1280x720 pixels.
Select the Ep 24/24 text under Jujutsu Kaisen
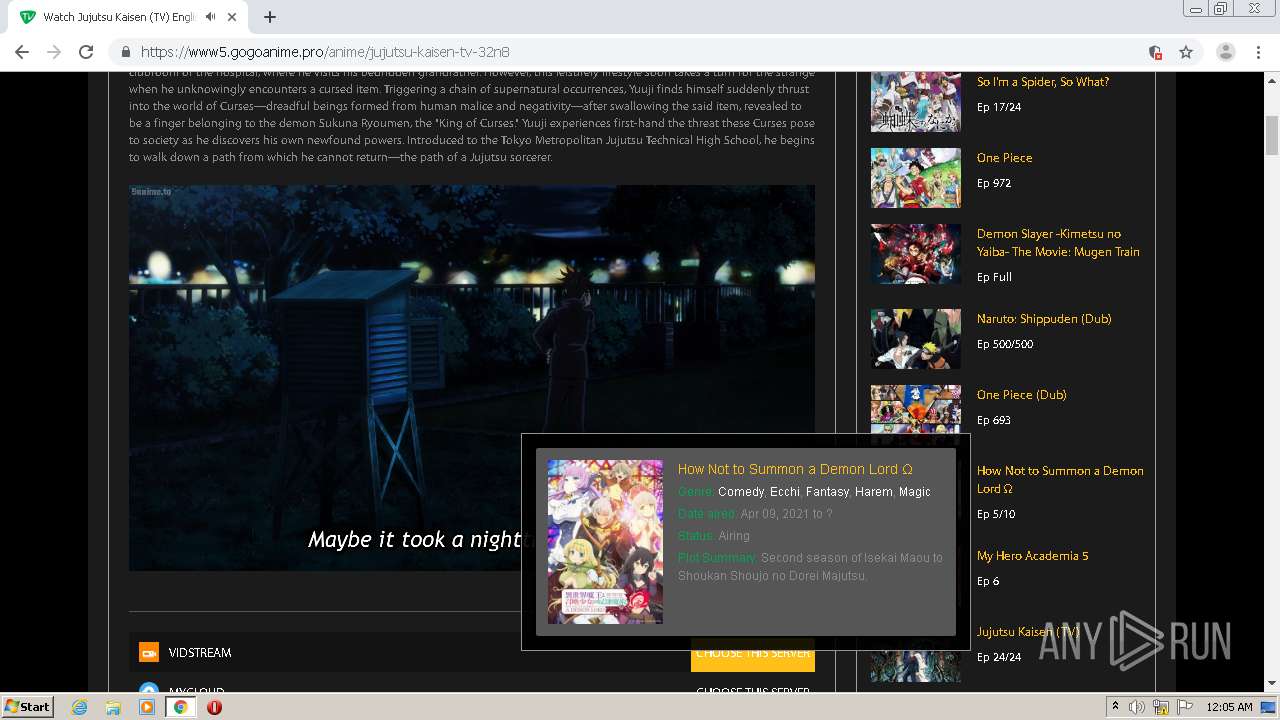999,657
